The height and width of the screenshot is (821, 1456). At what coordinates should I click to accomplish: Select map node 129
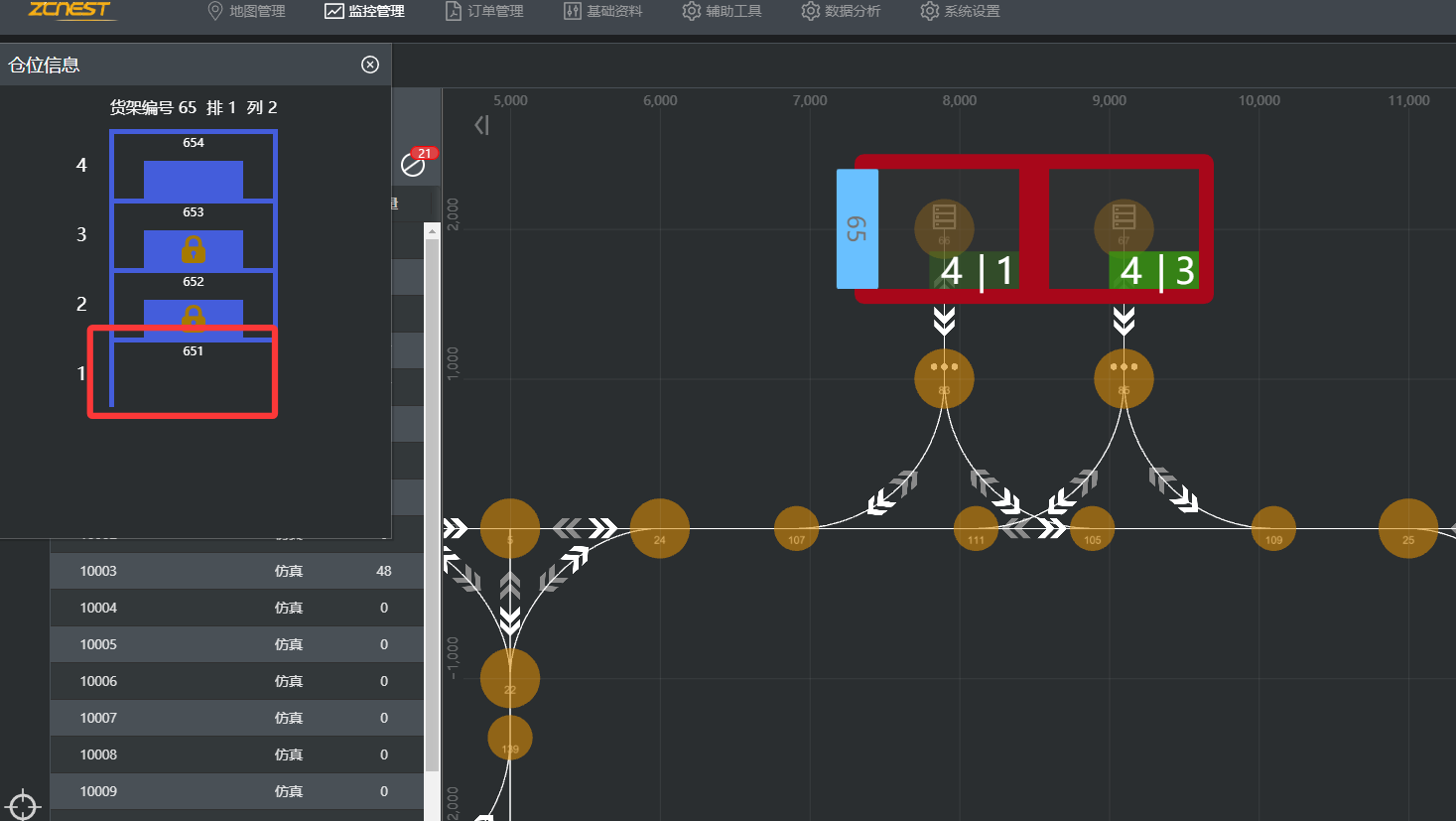tap(510, 738)
